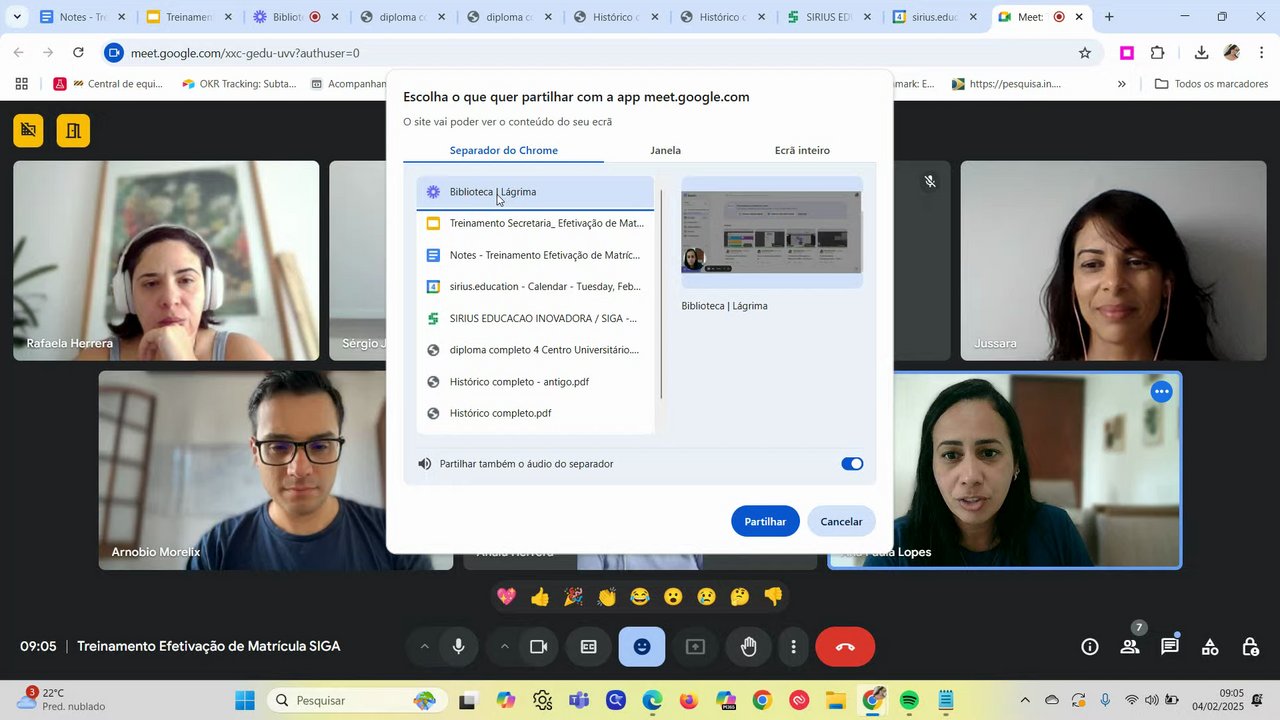Click the Partilhar button
1280x720 pixels.
coord(765,521)
